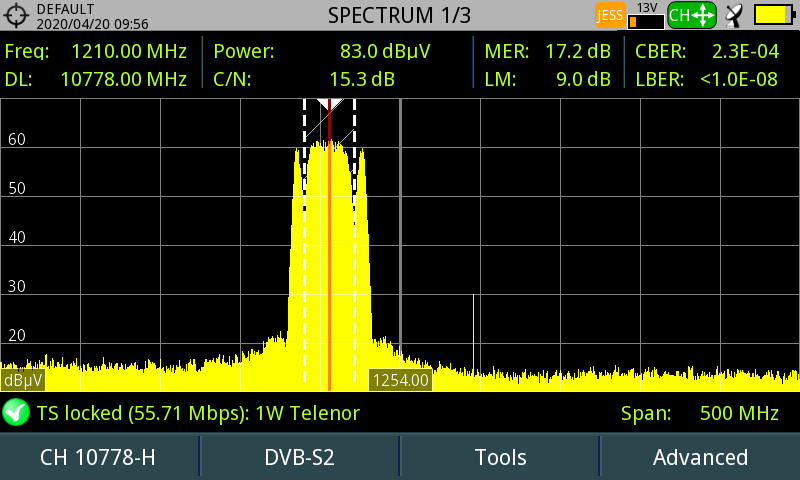Tap the LBER reading <1.0E-08
800x480 pixels.
tap(739, 79)
